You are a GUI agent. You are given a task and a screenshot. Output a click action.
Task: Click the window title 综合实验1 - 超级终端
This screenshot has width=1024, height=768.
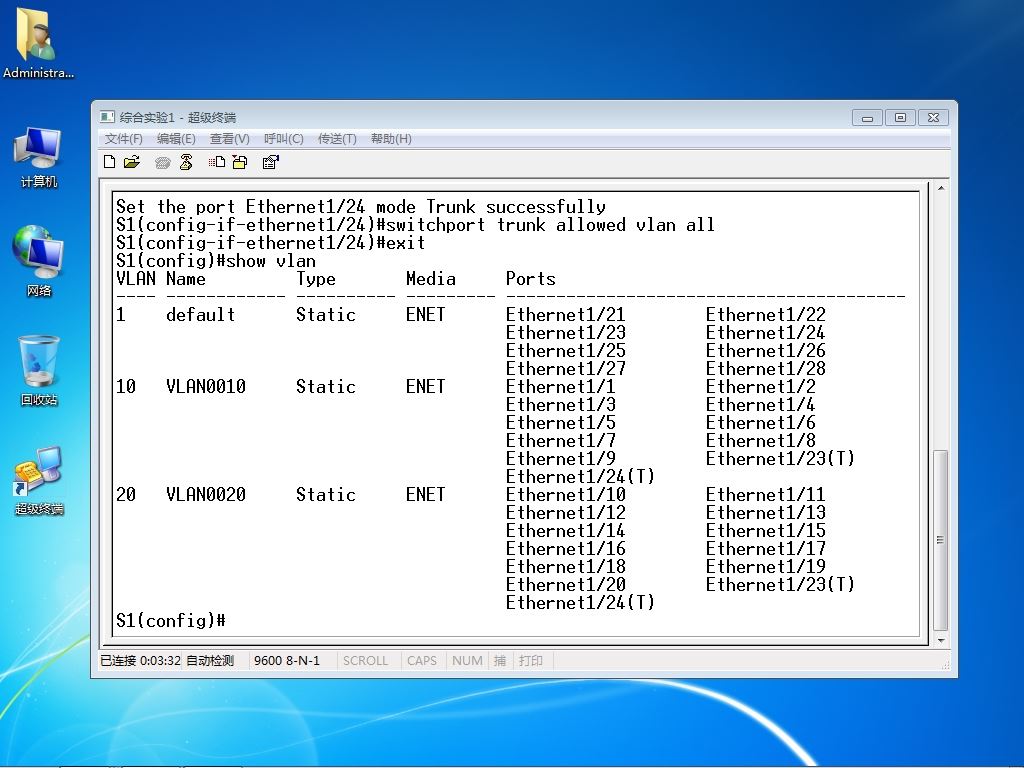[x=178, y=118]
